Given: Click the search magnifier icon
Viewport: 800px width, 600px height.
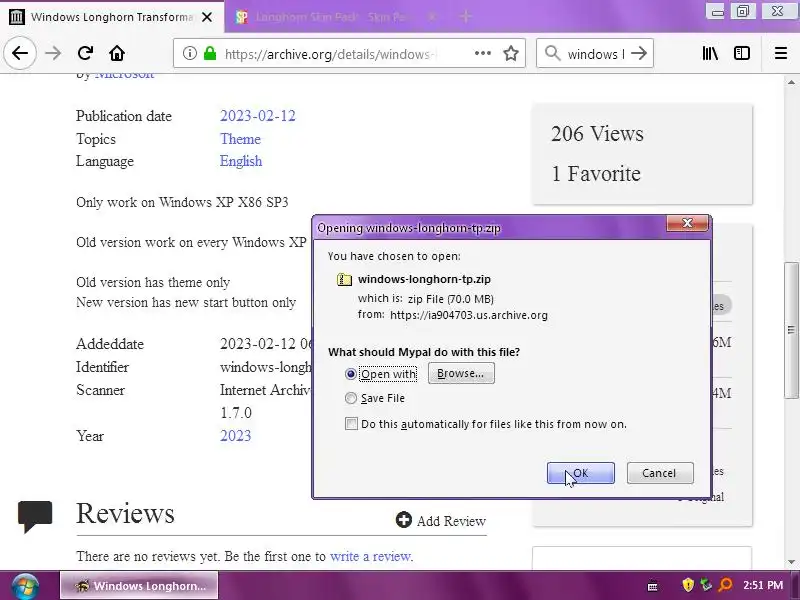Looking at the screenshot, I should point(553,53).
